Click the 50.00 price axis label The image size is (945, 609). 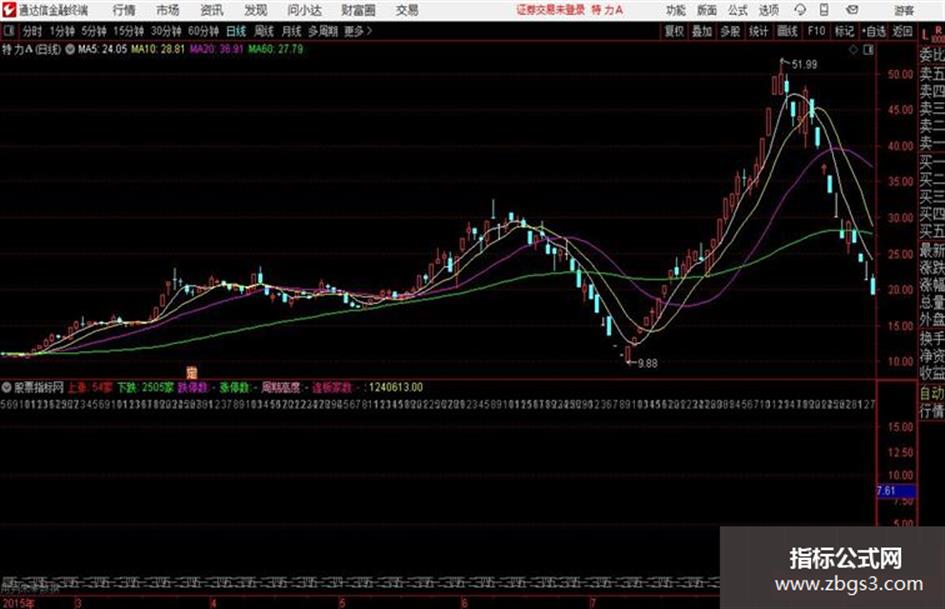coord(900,74)
